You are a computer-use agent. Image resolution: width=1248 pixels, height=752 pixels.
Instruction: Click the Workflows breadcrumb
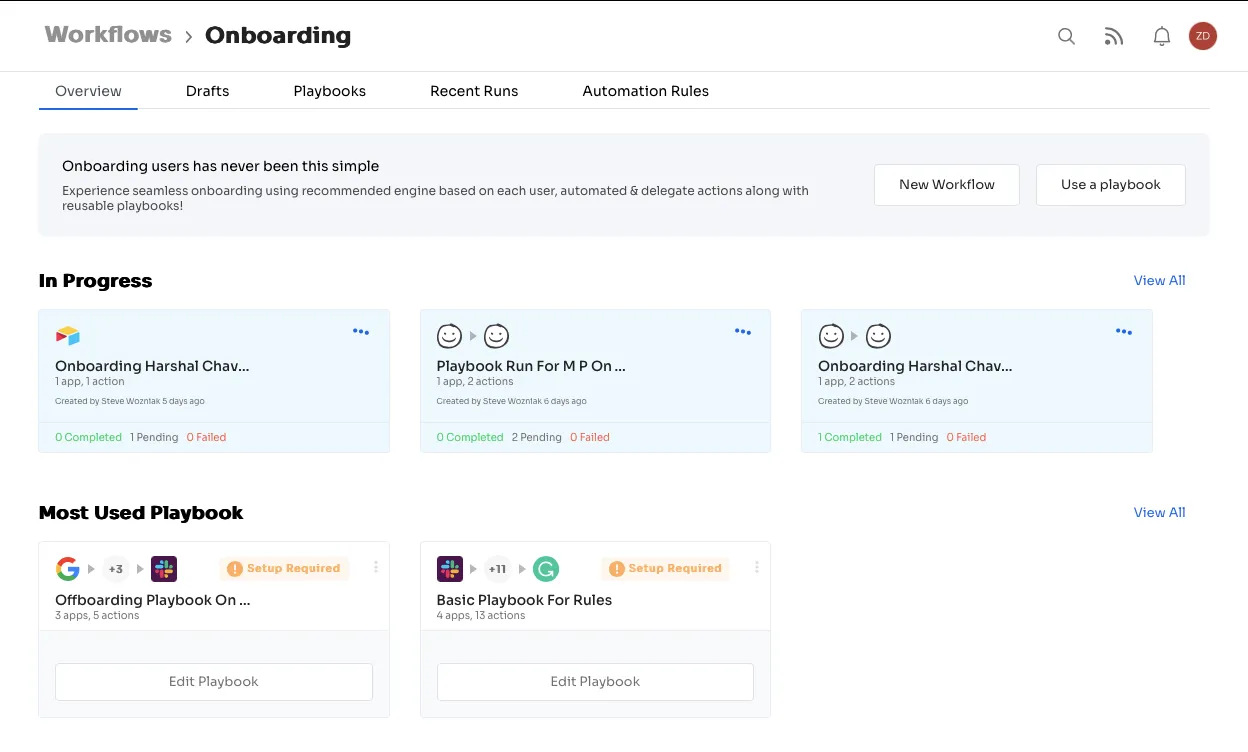click(108, 35)
